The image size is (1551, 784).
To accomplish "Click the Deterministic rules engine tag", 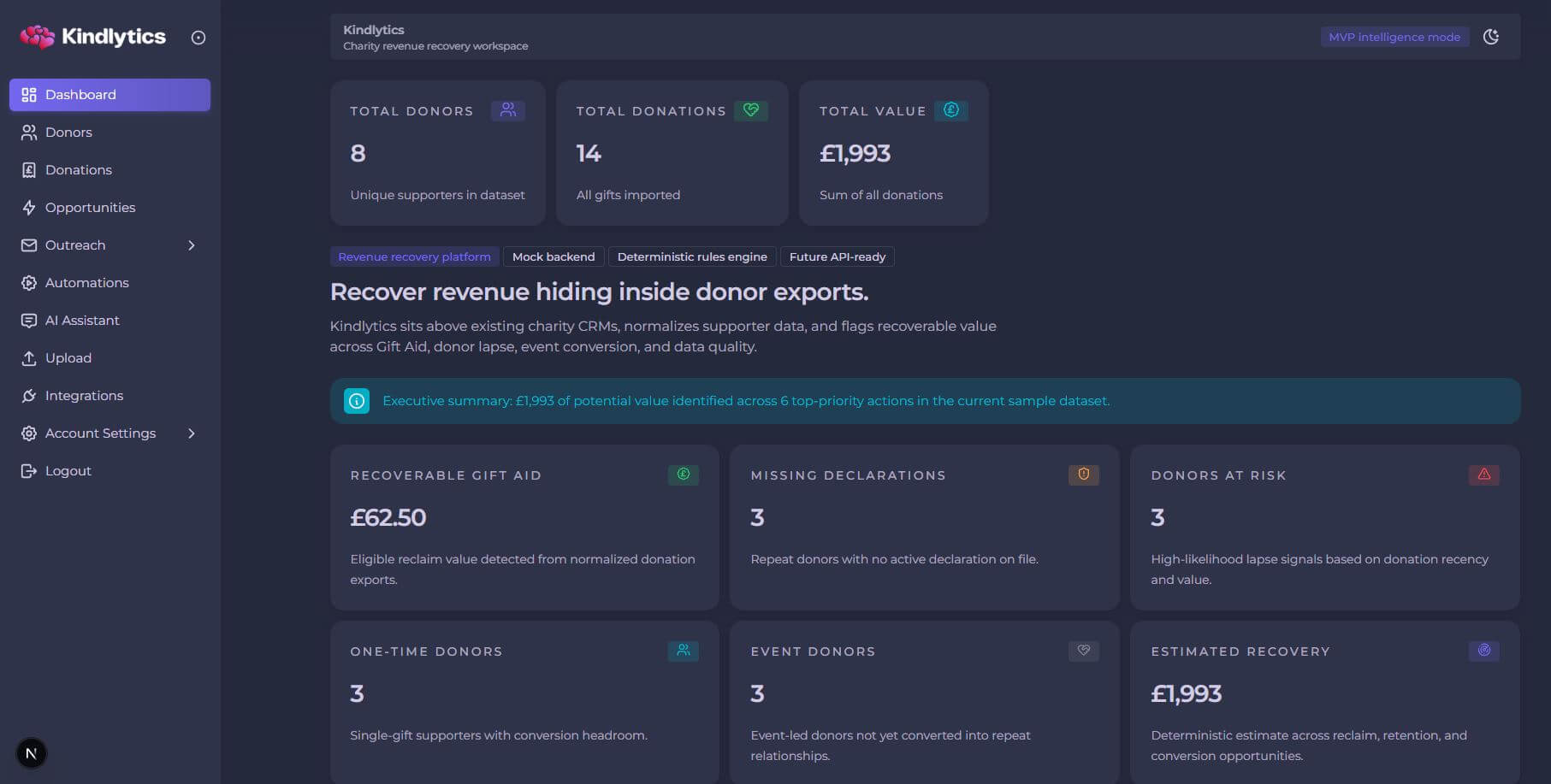I will pos(692,256).
